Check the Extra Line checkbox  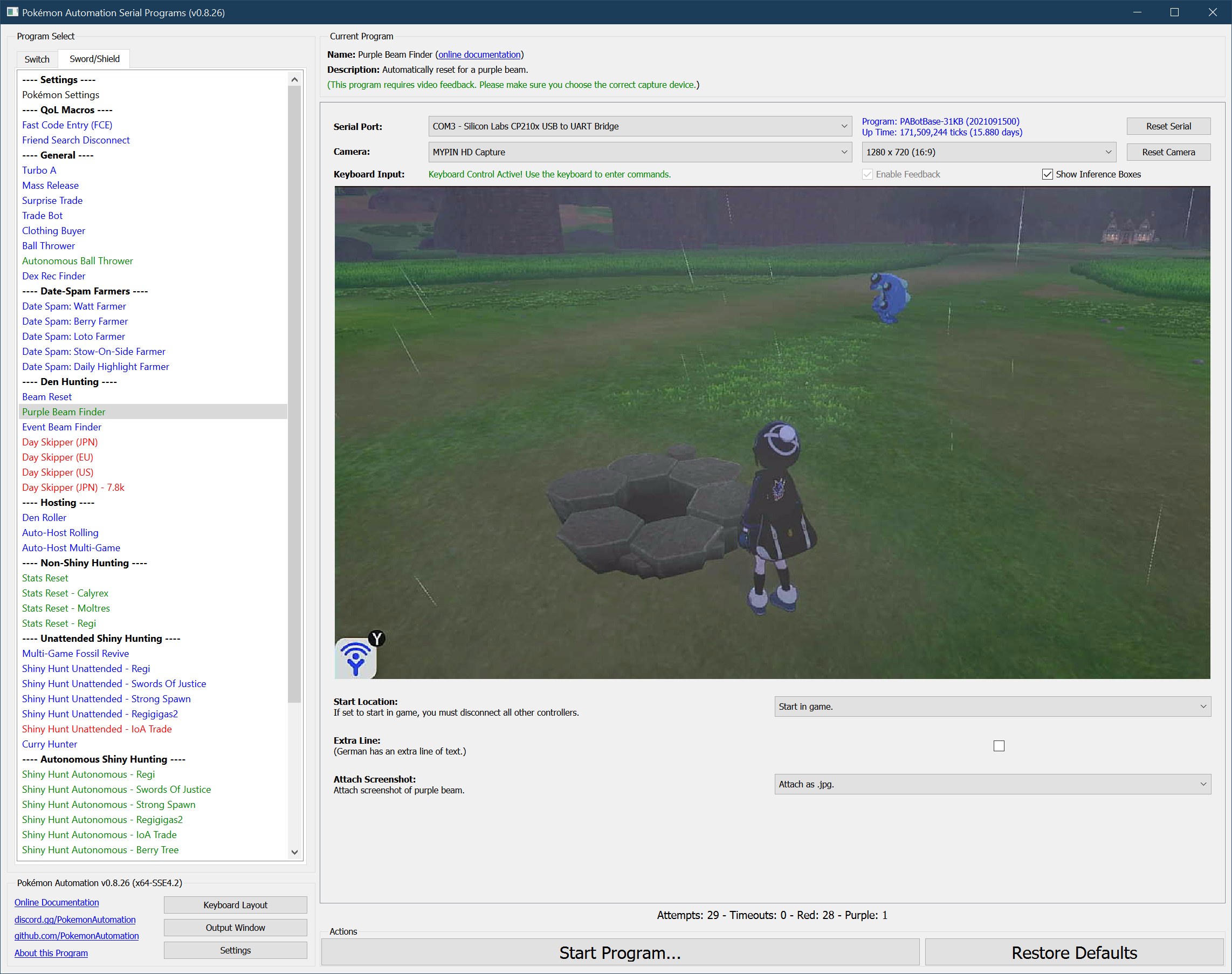999,746
